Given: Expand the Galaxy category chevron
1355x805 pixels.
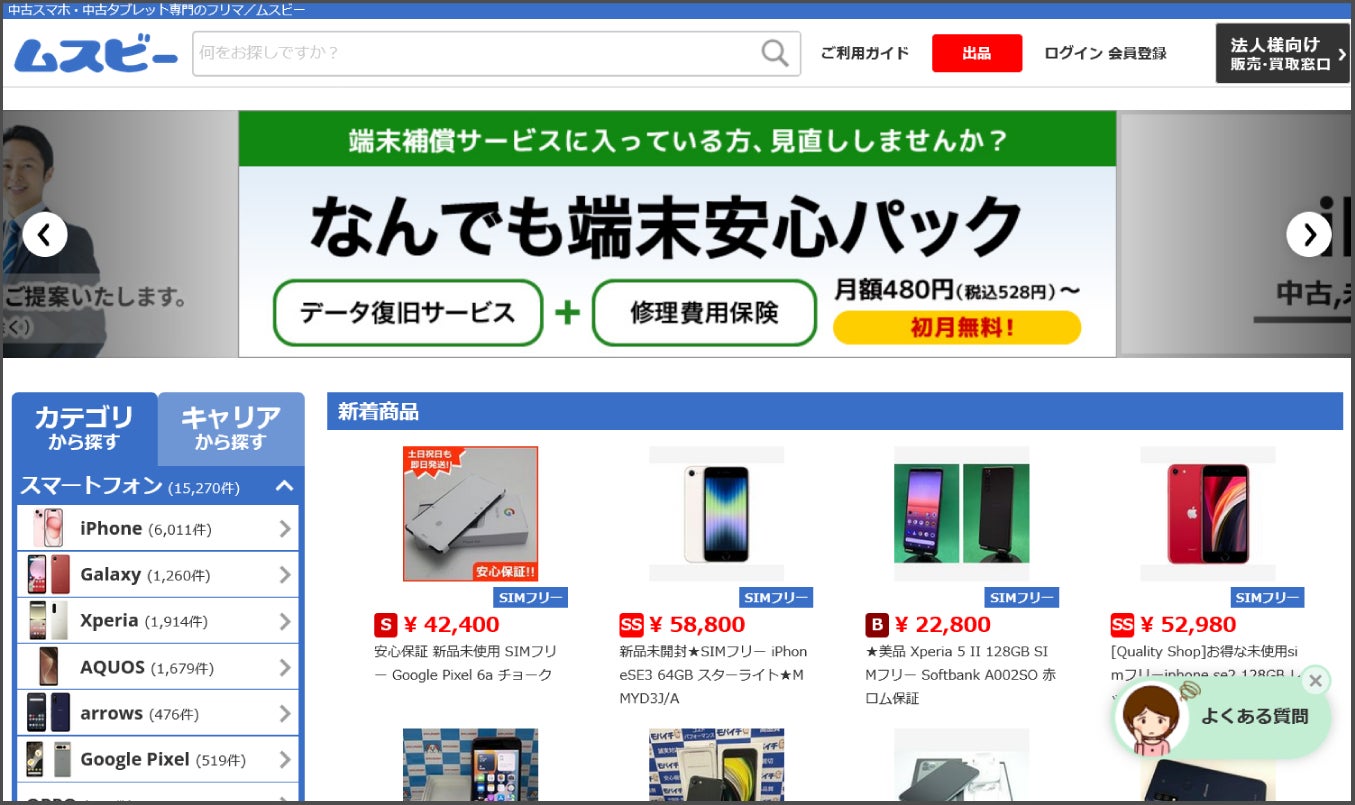Looking at the screenshot, I should pyautogui.click(x=285, y=575).
